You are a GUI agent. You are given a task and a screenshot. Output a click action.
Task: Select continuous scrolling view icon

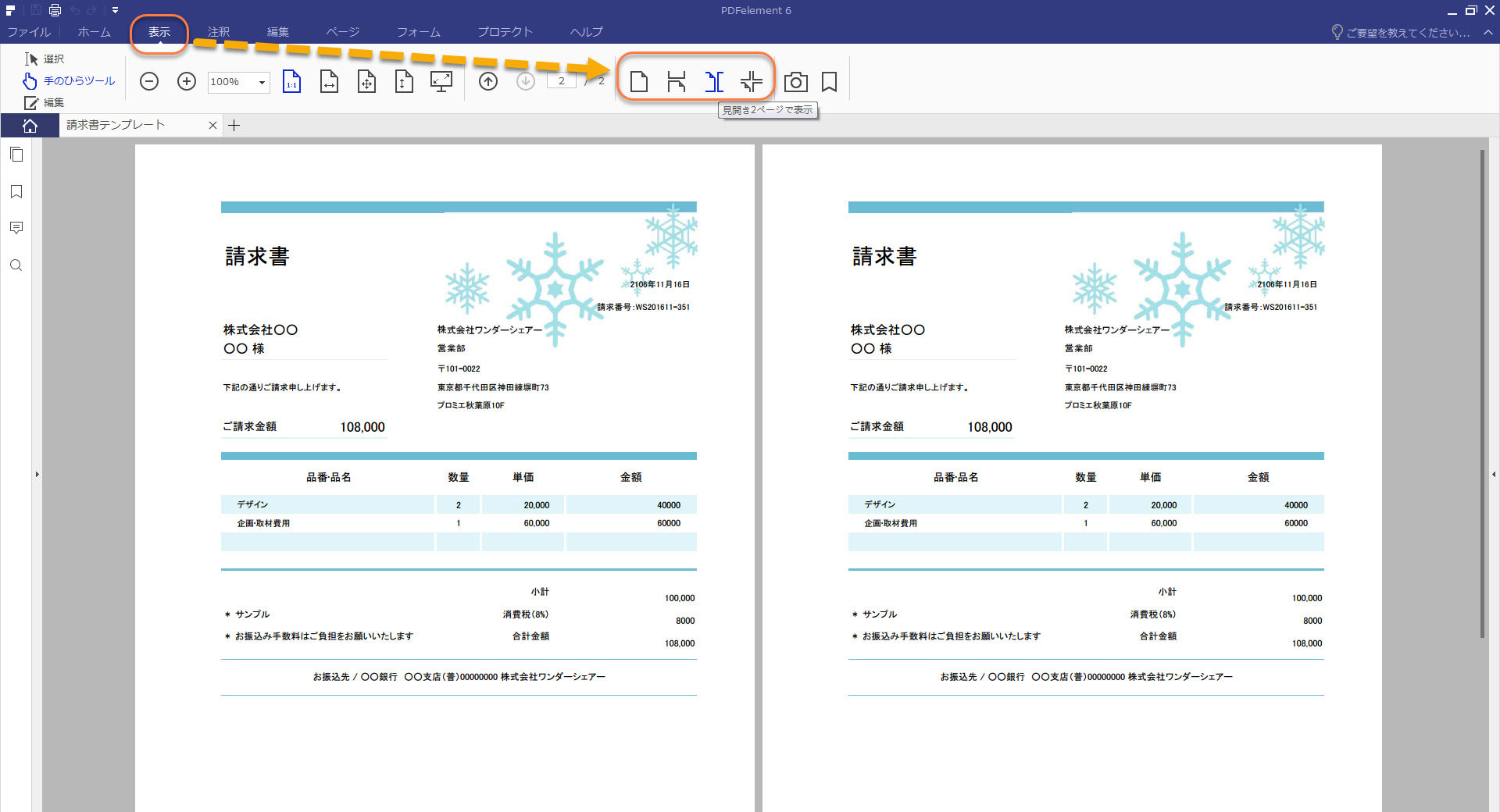click(x=677, y=81)
